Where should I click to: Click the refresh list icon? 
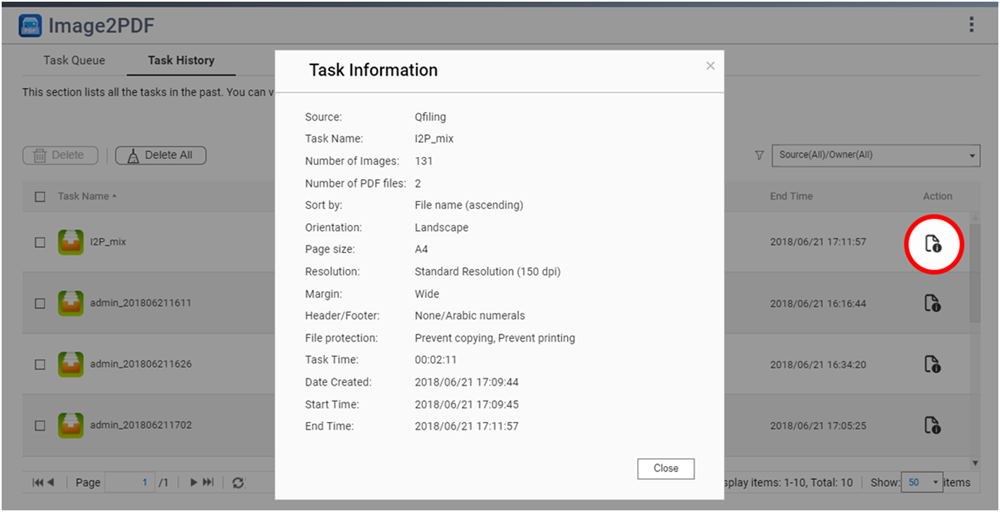pos(238,483)
